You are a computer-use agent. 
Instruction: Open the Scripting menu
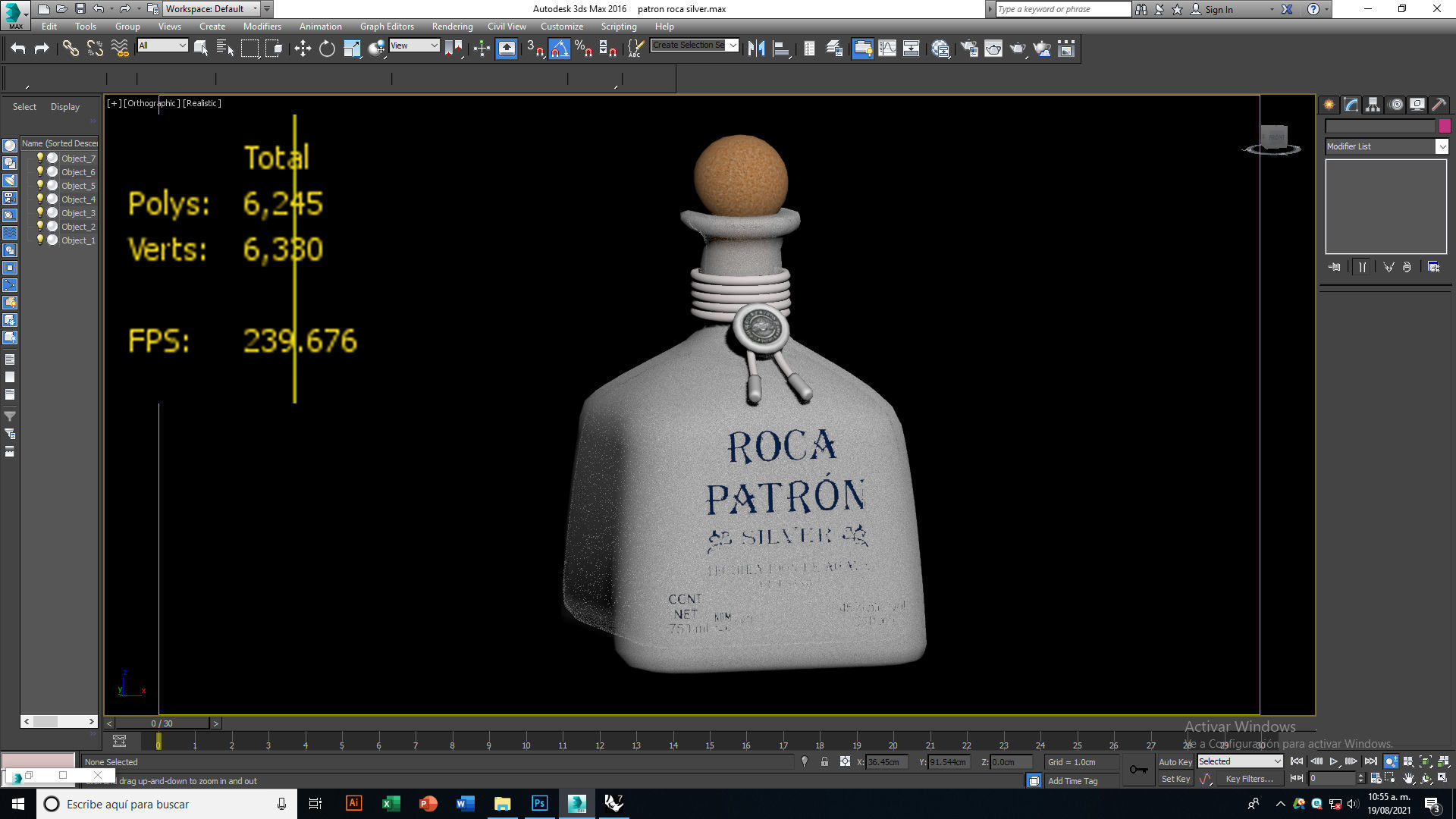click(619, 26)
